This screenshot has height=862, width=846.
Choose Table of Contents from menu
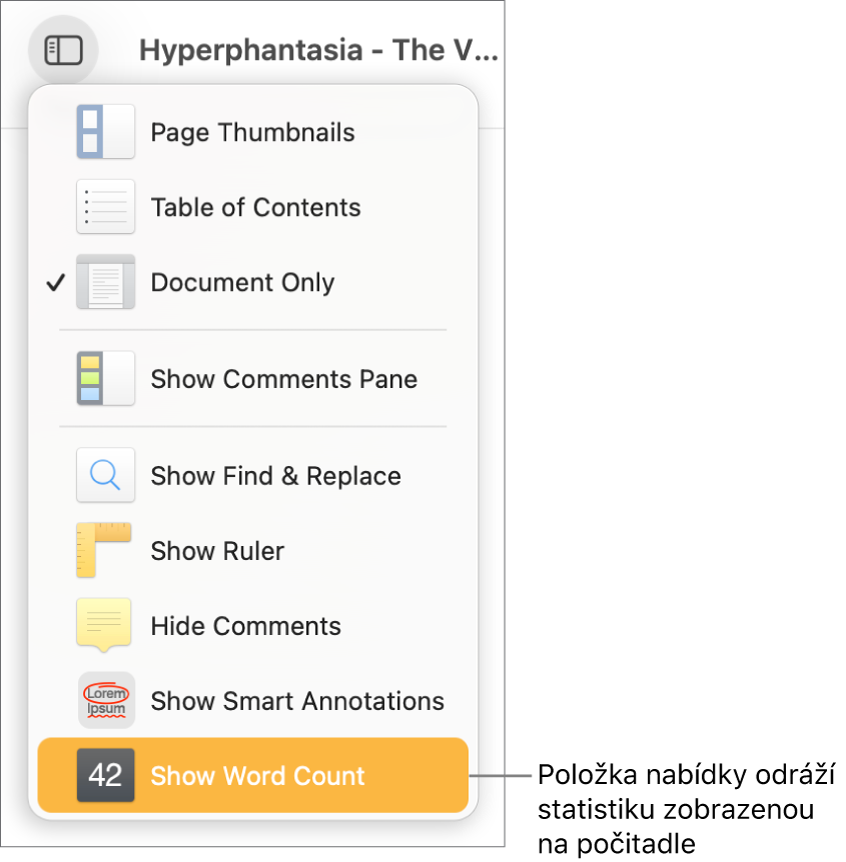pos(255,207)
